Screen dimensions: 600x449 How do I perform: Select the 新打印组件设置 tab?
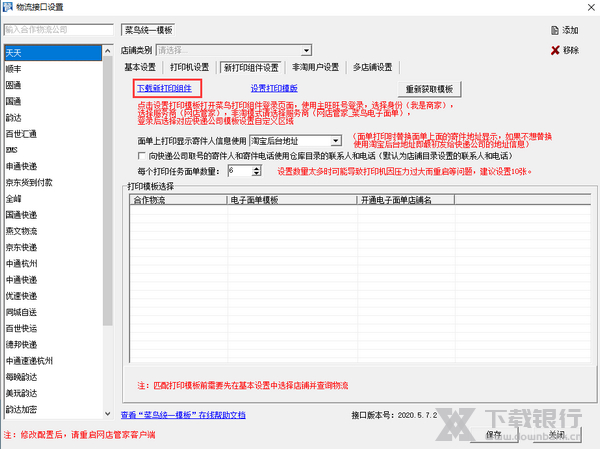[x=251, y=67]
